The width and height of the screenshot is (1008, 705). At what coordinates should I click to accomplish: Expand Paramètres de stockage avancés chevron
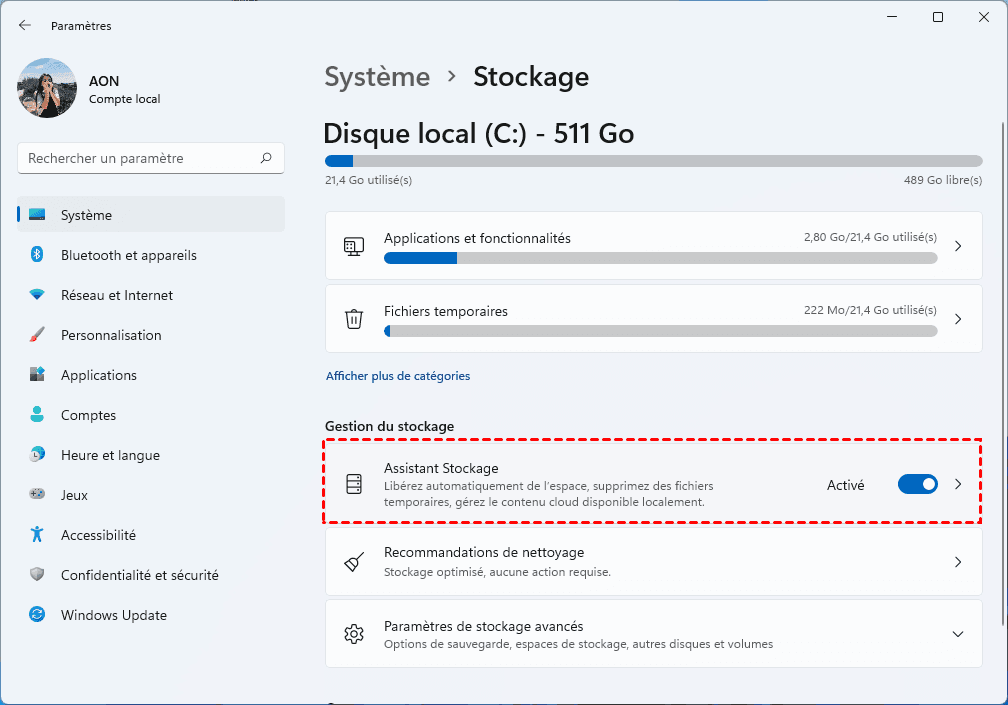click(957, 634)
